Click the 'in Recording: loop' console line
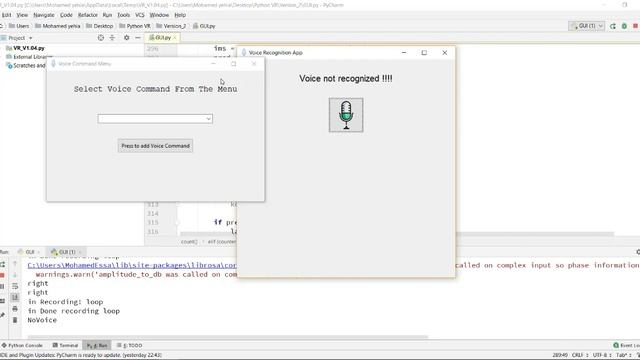Viewport: 640px width, 360px height. pyautogui.click(x=65, y=302)
